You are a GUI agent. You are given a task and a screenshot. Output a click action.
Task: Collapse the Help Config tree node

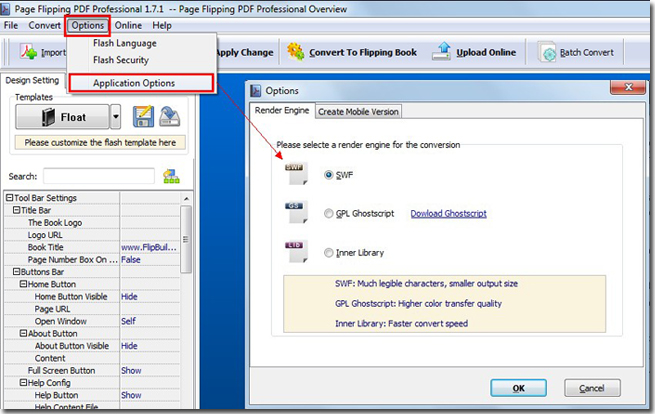pos(23,383)
